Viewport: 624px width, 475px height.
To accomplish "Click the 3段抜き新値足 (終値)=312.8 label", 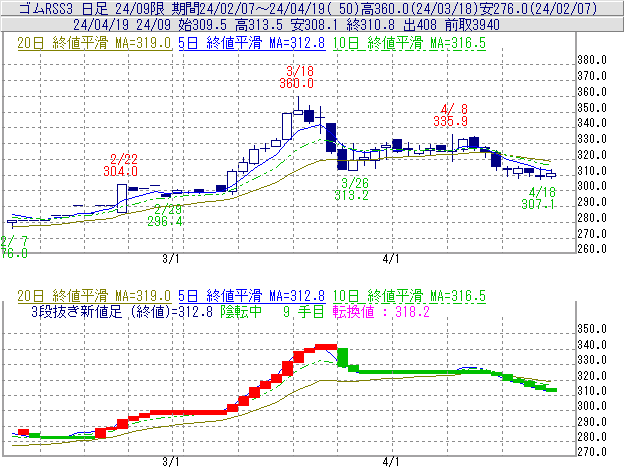I will tap(122, 311).
